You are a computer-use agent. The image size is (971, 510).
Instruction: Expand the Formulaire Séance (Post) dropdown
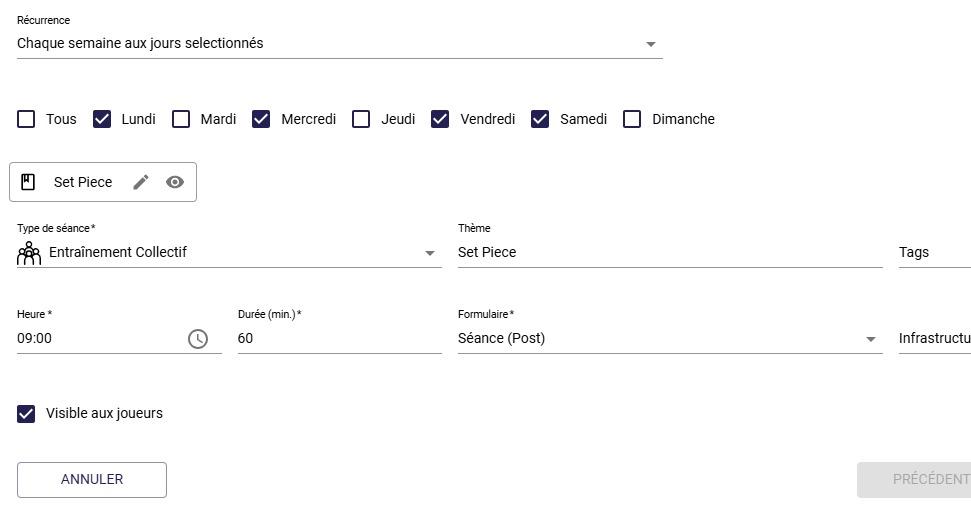(670, 339)
